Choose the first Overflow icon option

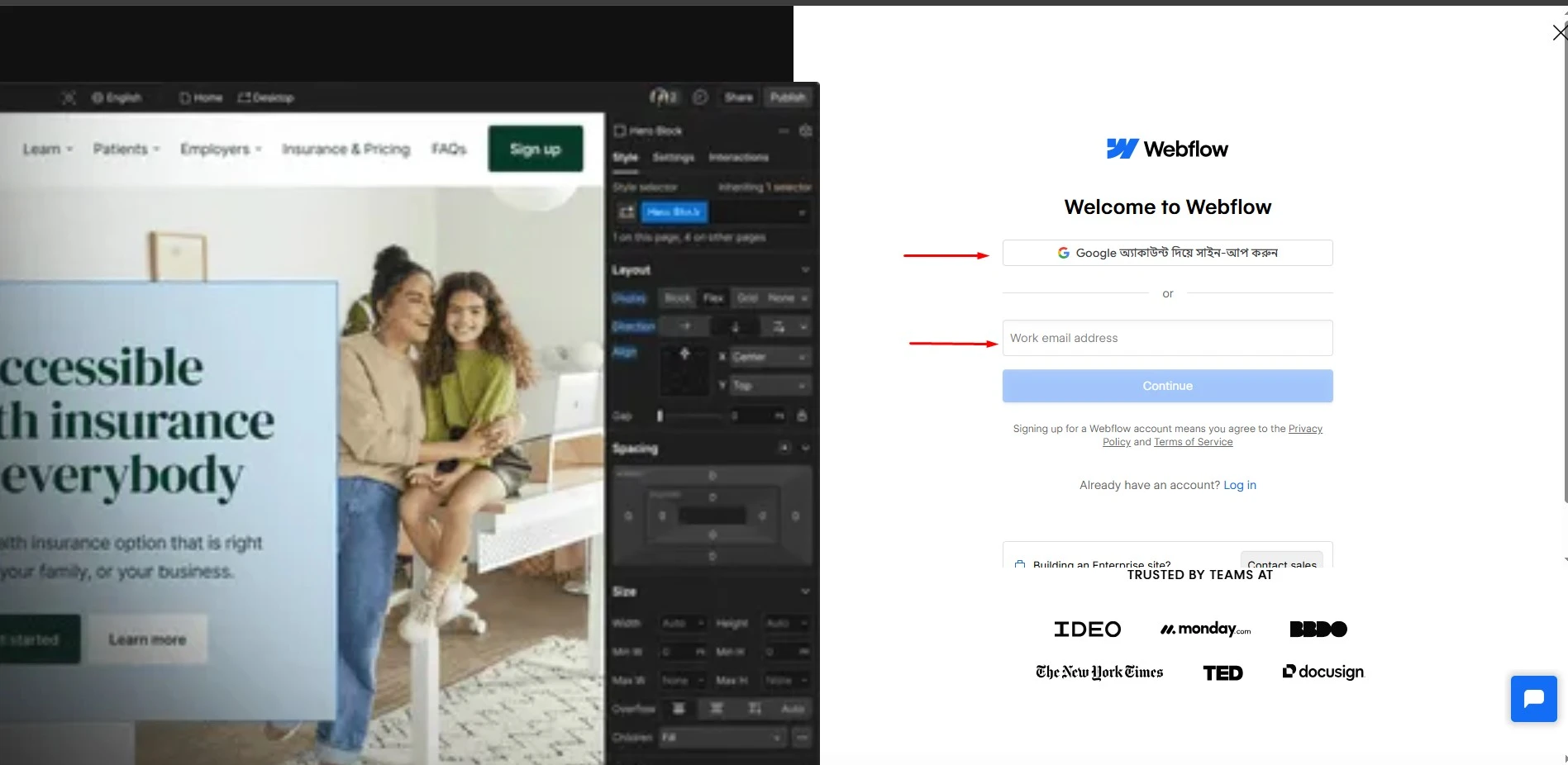click(x=679, y=708)
